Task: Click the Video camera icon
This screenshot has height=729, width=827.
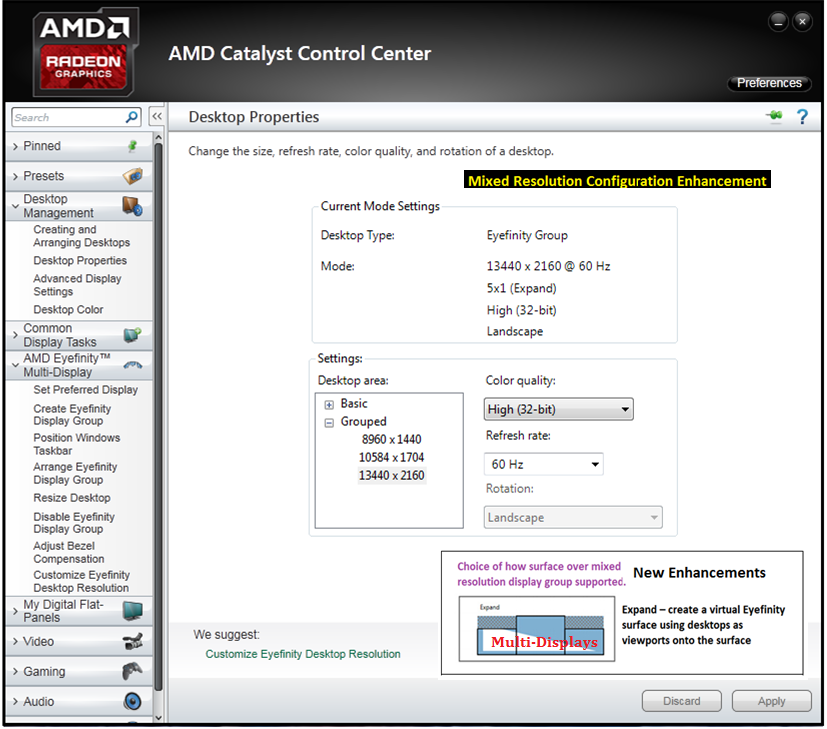Action: coord(132,641)
